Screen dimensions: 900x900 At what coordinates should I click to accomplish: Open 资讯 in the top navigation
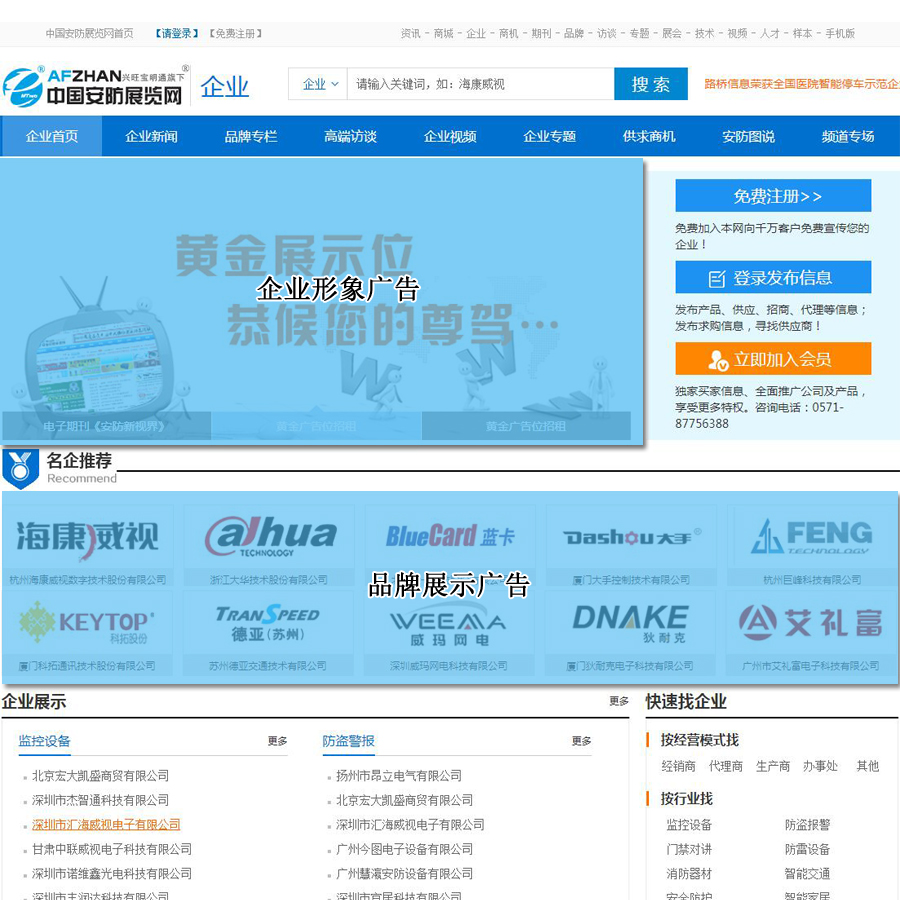click(x=410, y=33)
